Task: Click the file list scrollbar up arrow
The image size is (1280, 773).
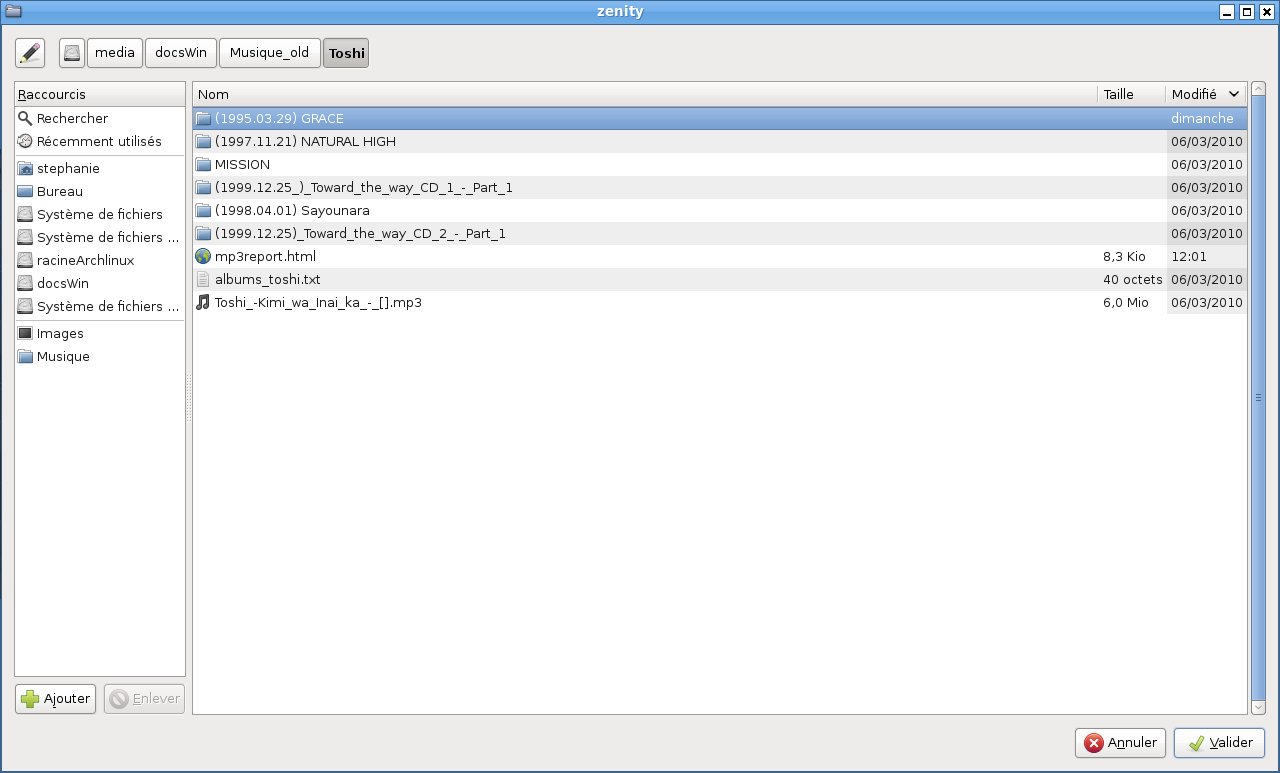Action: 1258,90
